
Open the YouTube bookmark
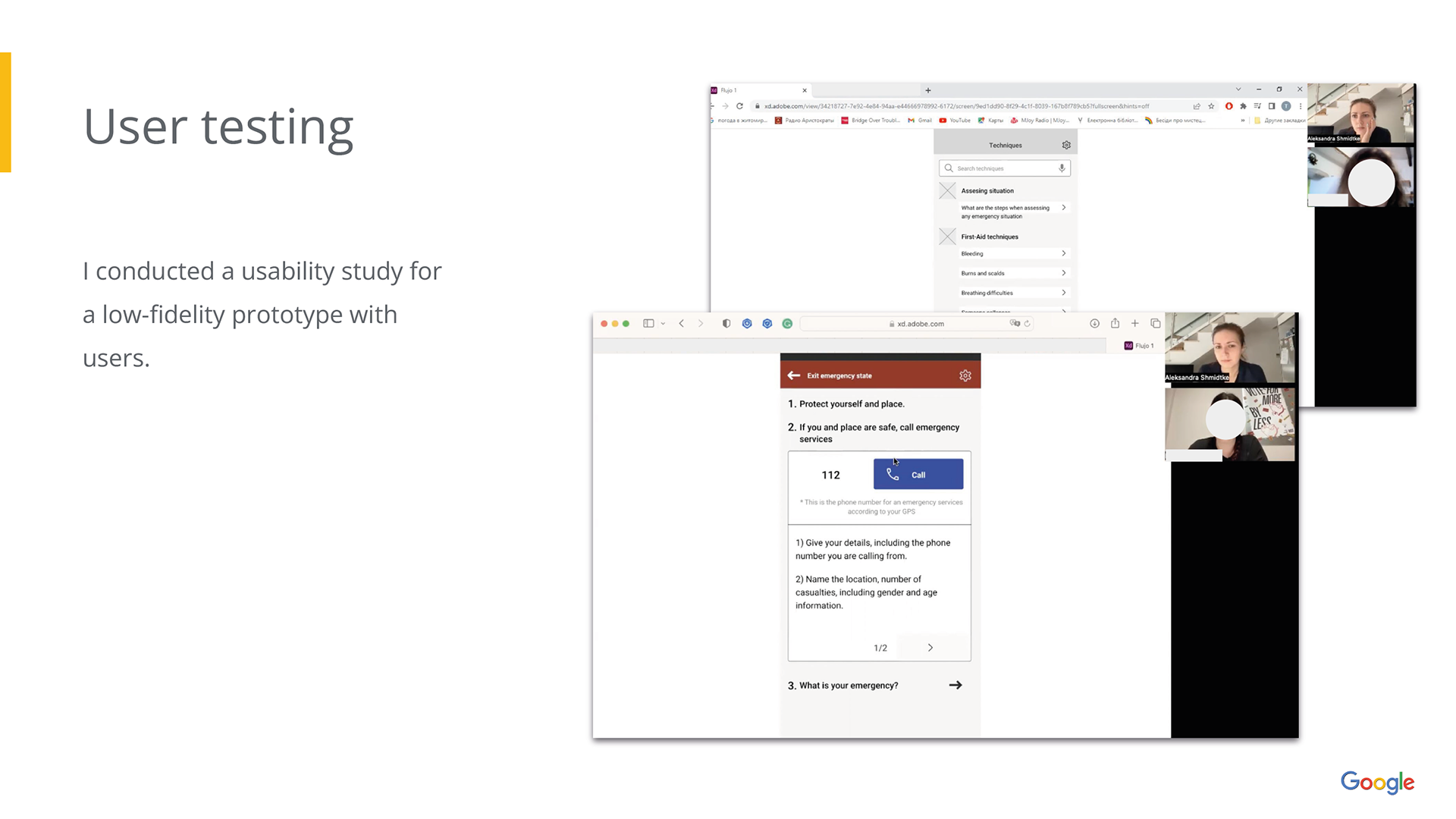coord(955,121)
